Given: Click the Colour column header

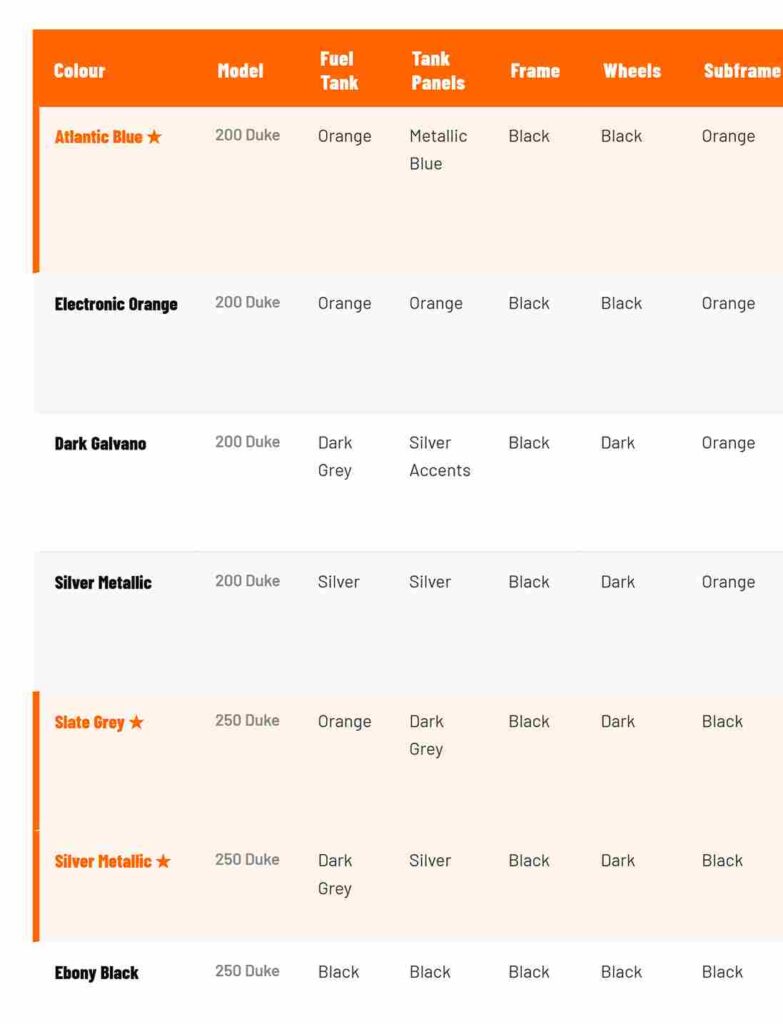Looking at the screenshot, I should click(79, 71).
